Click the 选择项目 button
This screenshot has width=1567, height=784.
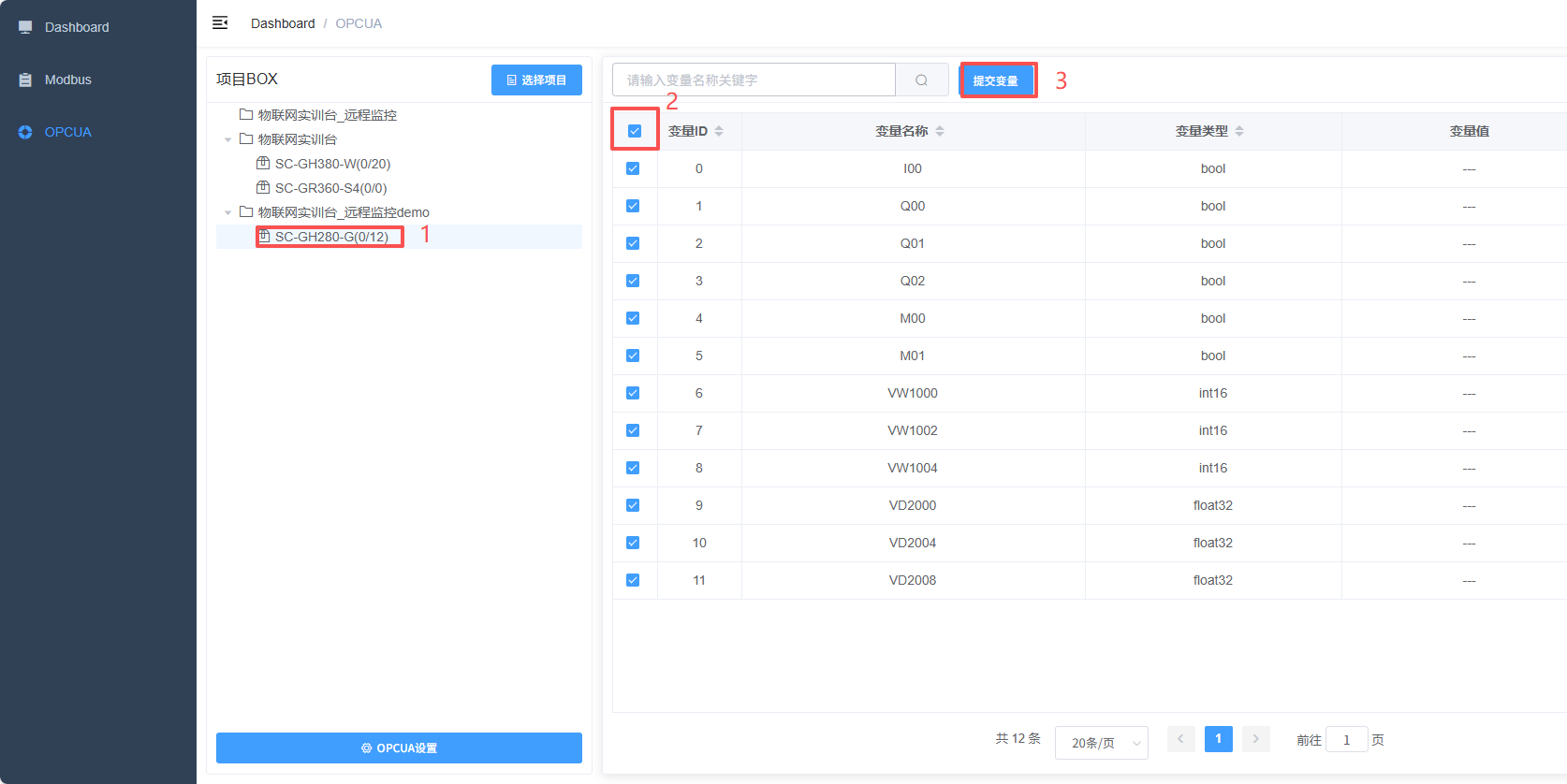(x=536, y=80)
